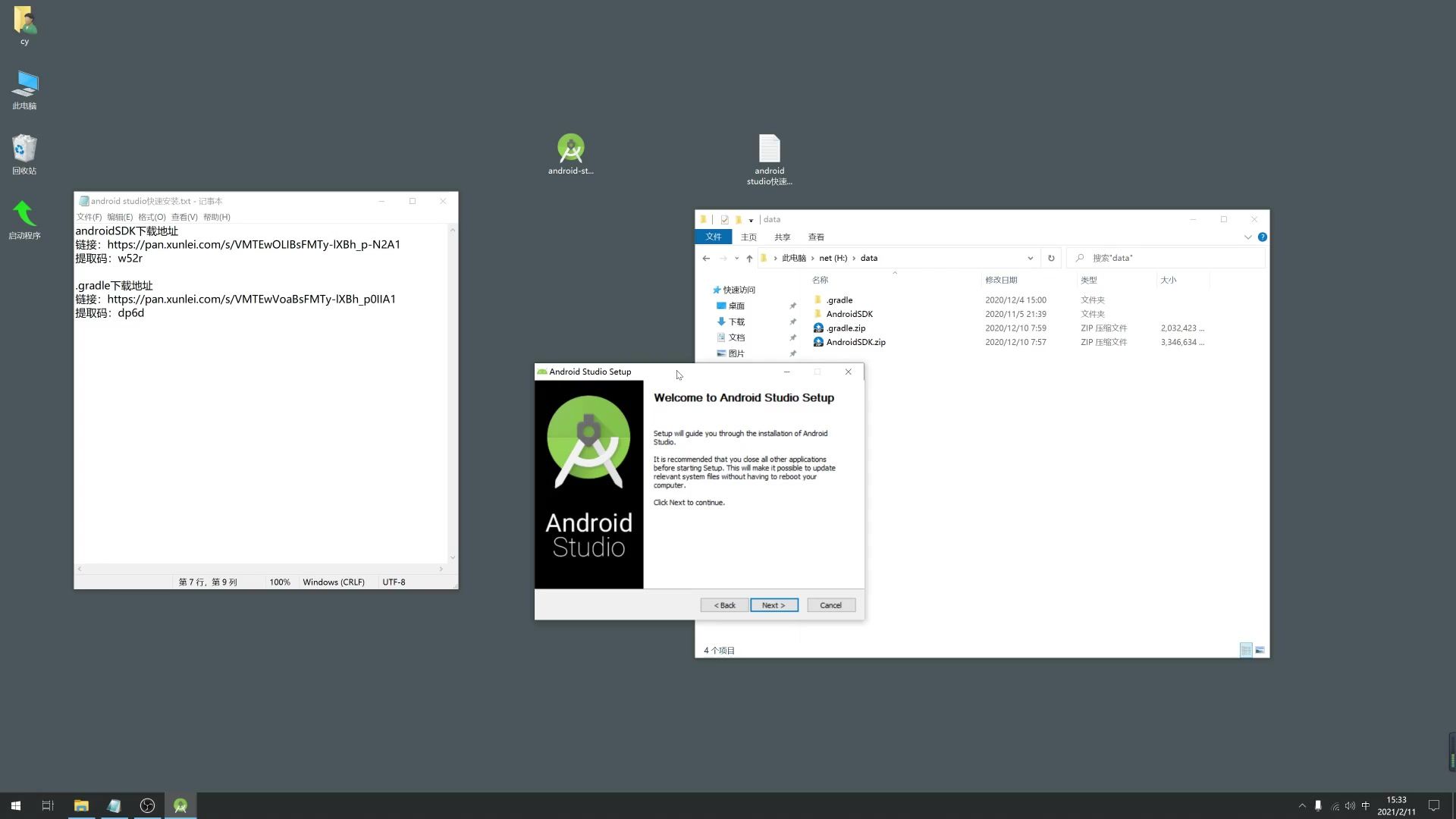Click the 搜索"data" search field
The width and height of the screenshot is (1456, 819).
[1166, 258]
